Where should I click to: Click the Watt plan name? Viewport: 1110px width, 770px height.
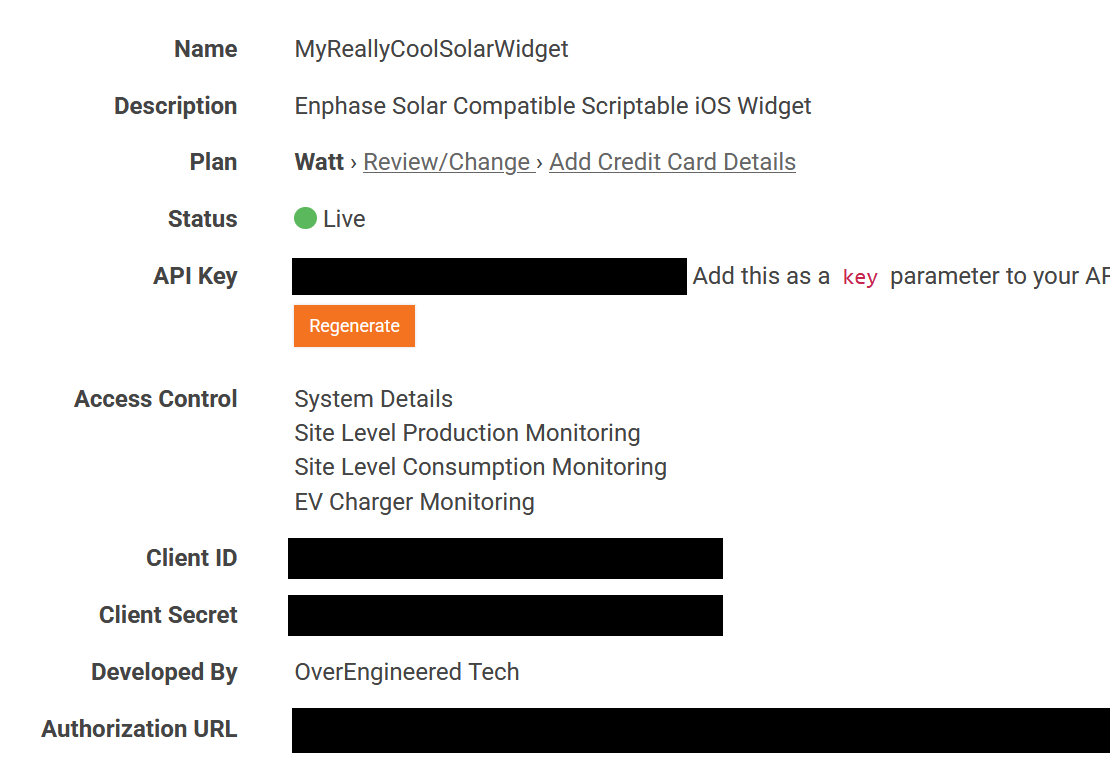(x=319, y=162)
